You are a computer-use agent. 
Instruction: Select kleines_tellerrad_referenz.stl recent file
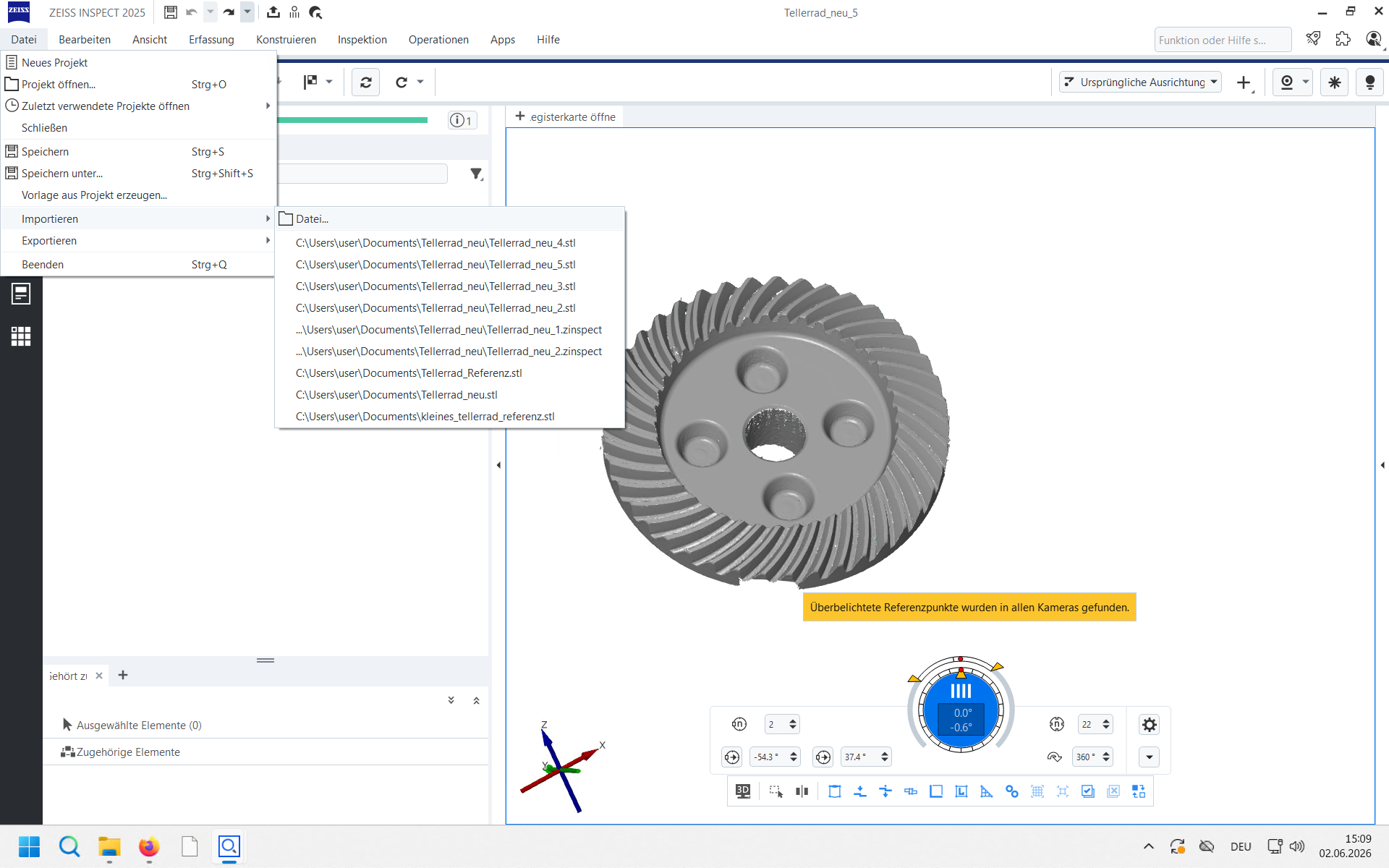450,417
